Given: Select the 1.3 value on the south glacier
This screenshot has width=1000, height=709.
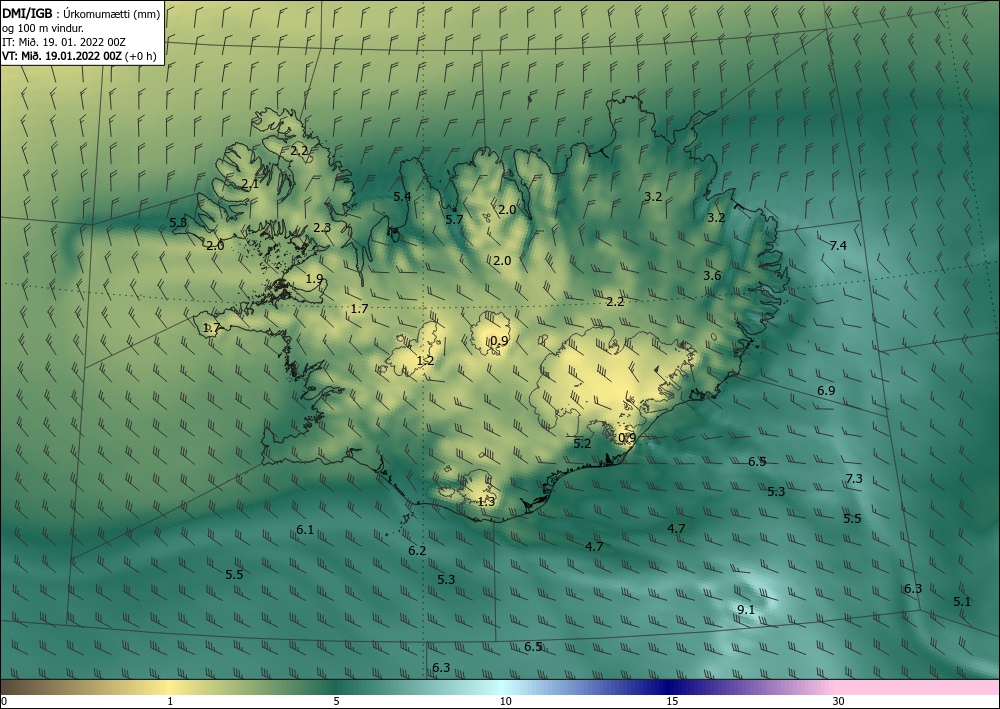Looking at the screenshot, I should click(x=487, y=502).
